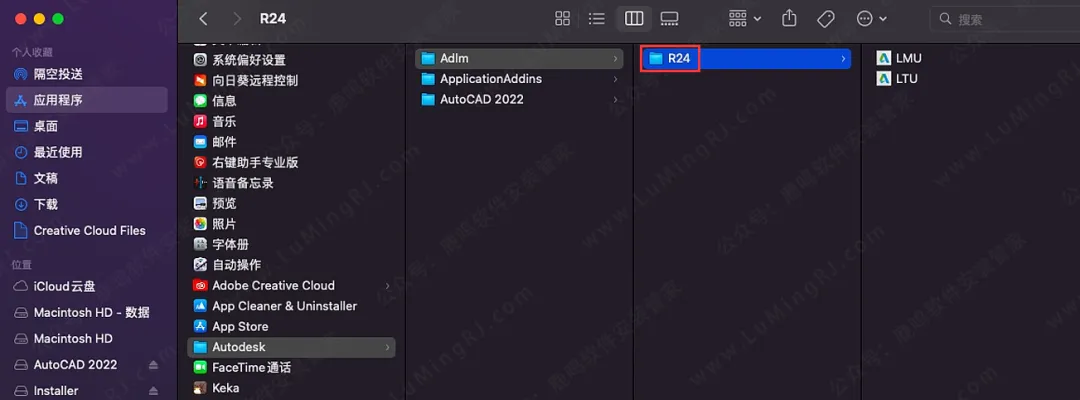The width and height of the screenshot is (1080, 400).
Task: Select 桌面 in the sidebar
Action: (x=46, y=126)
